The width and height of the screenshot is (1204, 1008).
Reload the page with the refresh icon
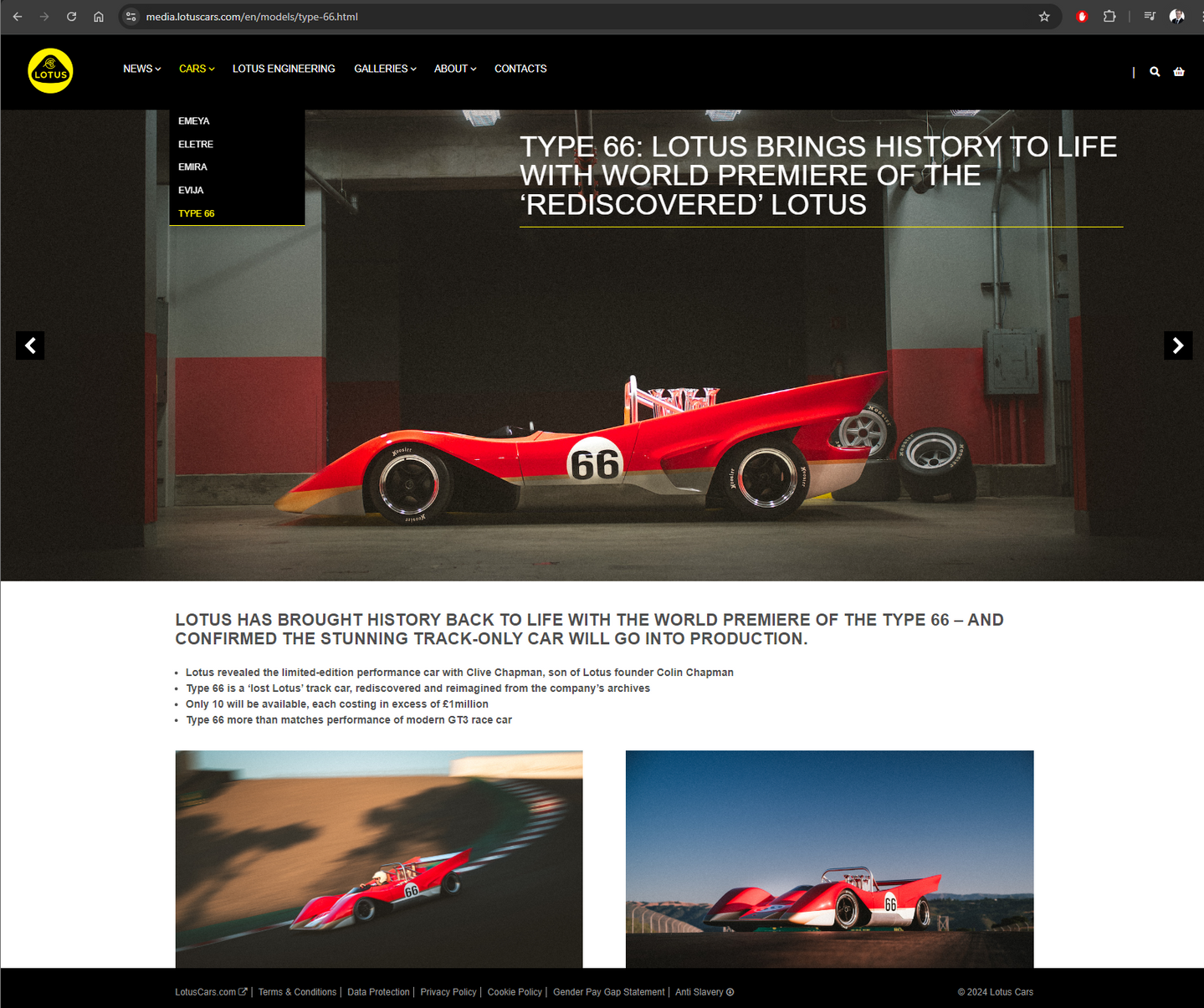pyautogui.click(x=72, y=17)
